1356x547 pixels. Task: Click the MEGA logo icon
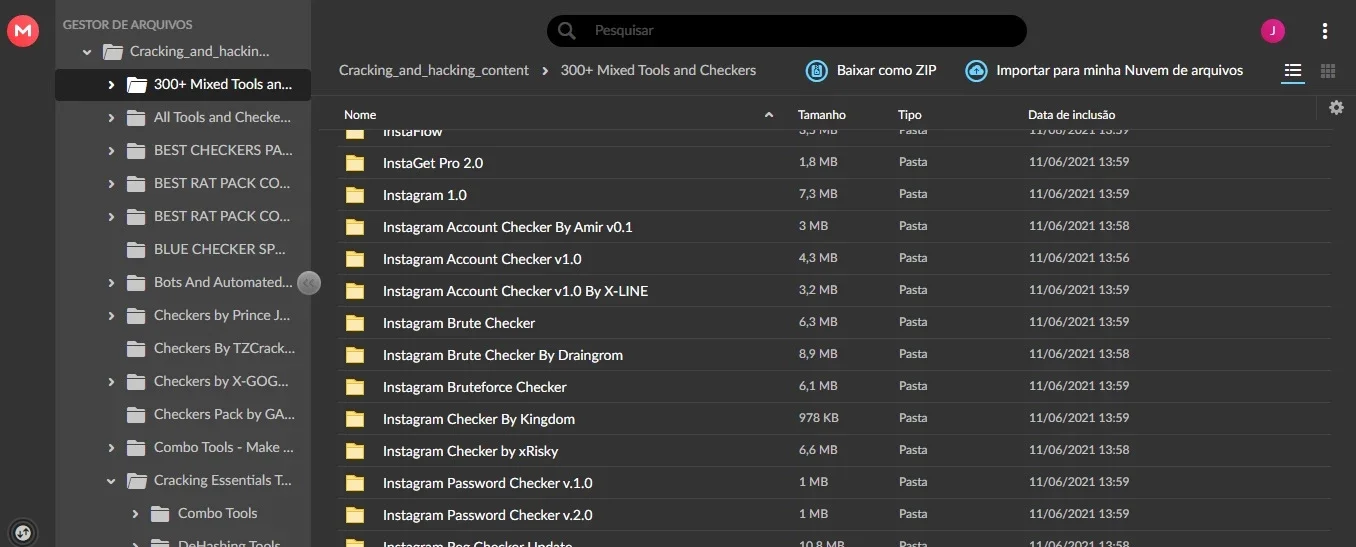coord(22,31)
